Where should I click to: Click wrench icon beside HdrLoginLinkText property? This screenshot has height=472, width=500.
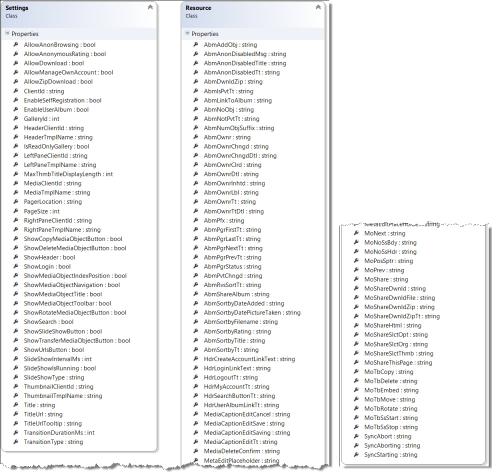196,368
